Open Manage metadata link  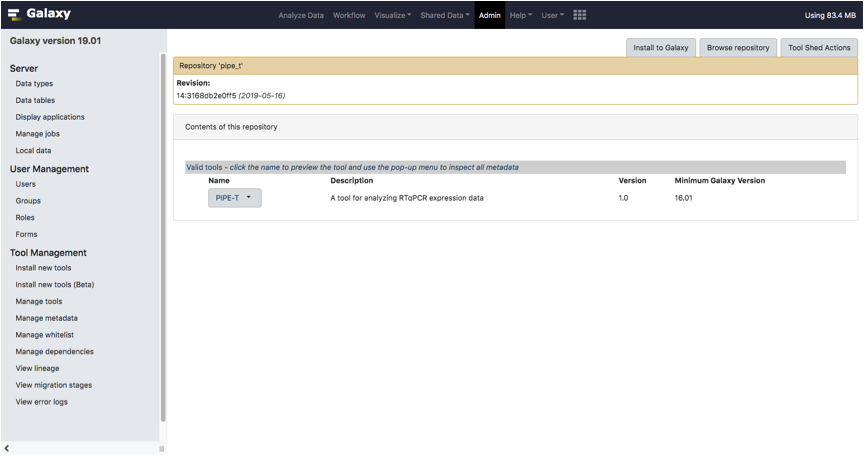(x=46, y=318)
